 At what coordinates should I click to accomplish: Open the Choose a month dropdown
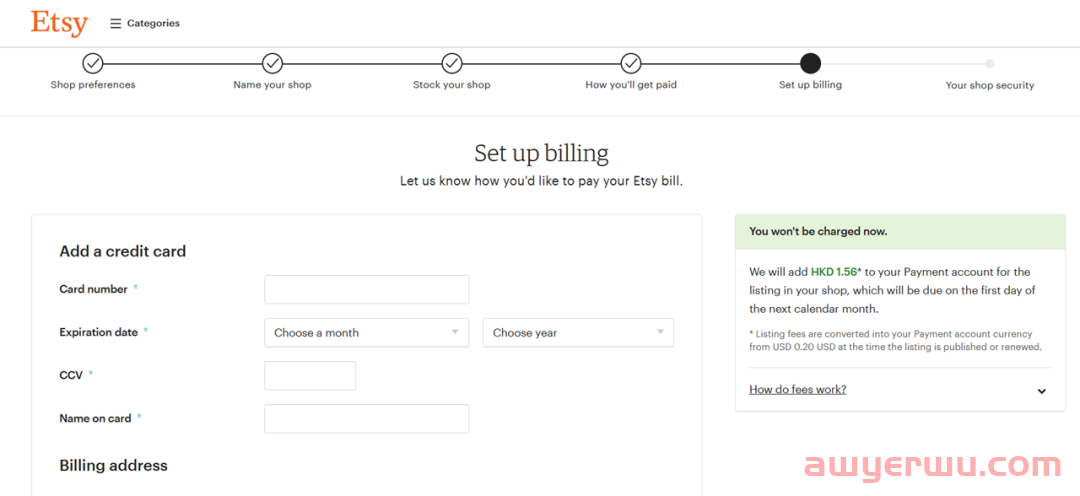coord(366,333)
